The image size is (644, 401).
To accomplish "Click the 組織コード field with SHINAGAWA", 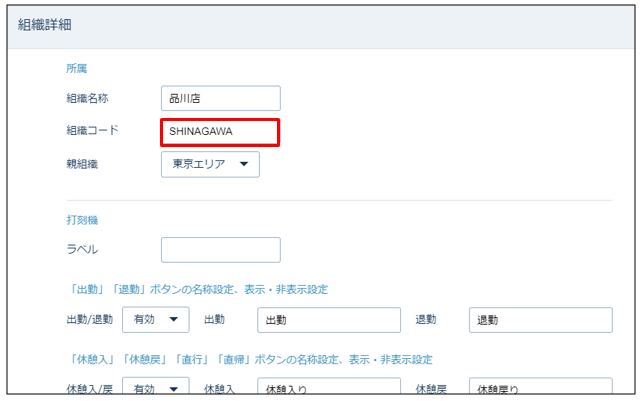I will [220, 131].
